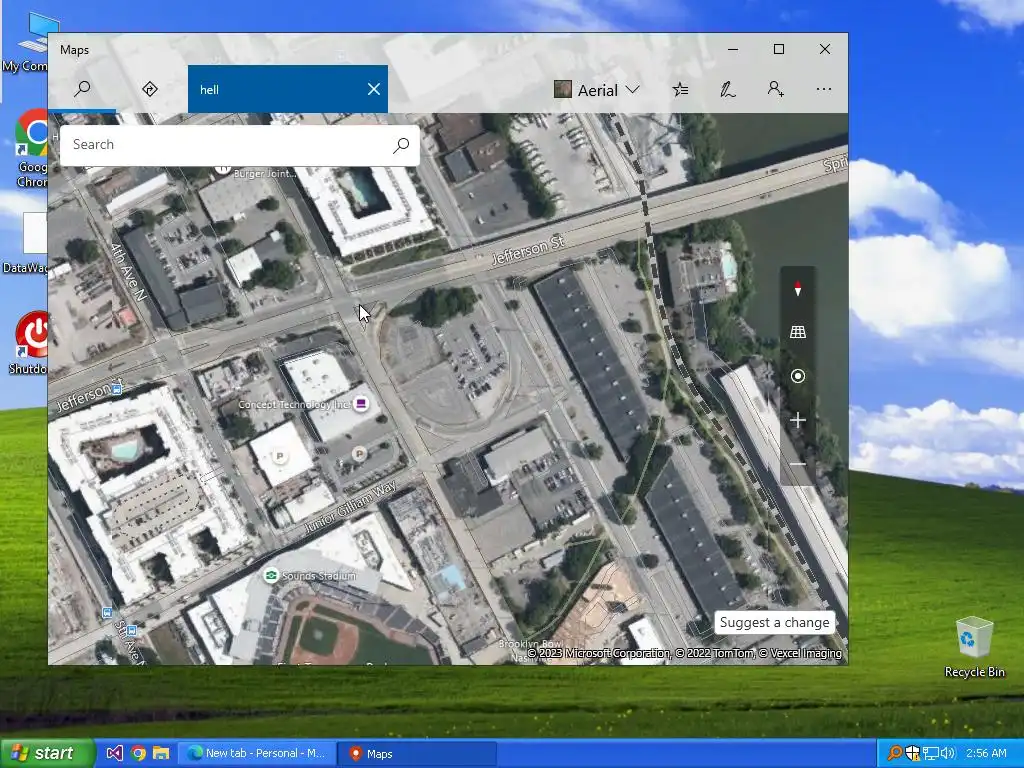1024x768 pixels.
Task: Open the Search tab magnifier icon
Action: click(82, 89)
